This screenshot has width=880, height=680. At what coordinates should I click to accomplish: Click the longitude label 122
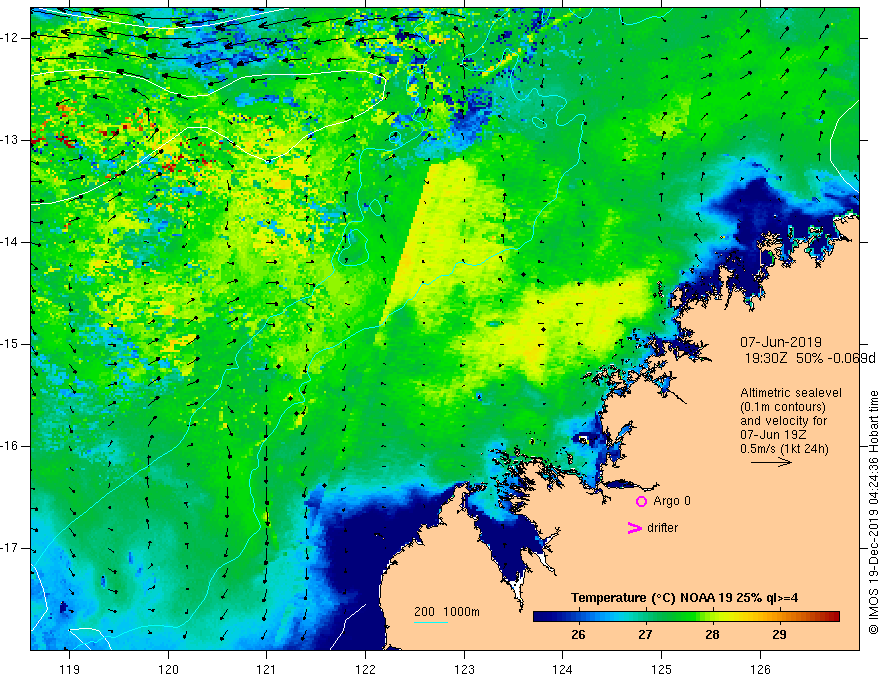click(x=365, y=669)
